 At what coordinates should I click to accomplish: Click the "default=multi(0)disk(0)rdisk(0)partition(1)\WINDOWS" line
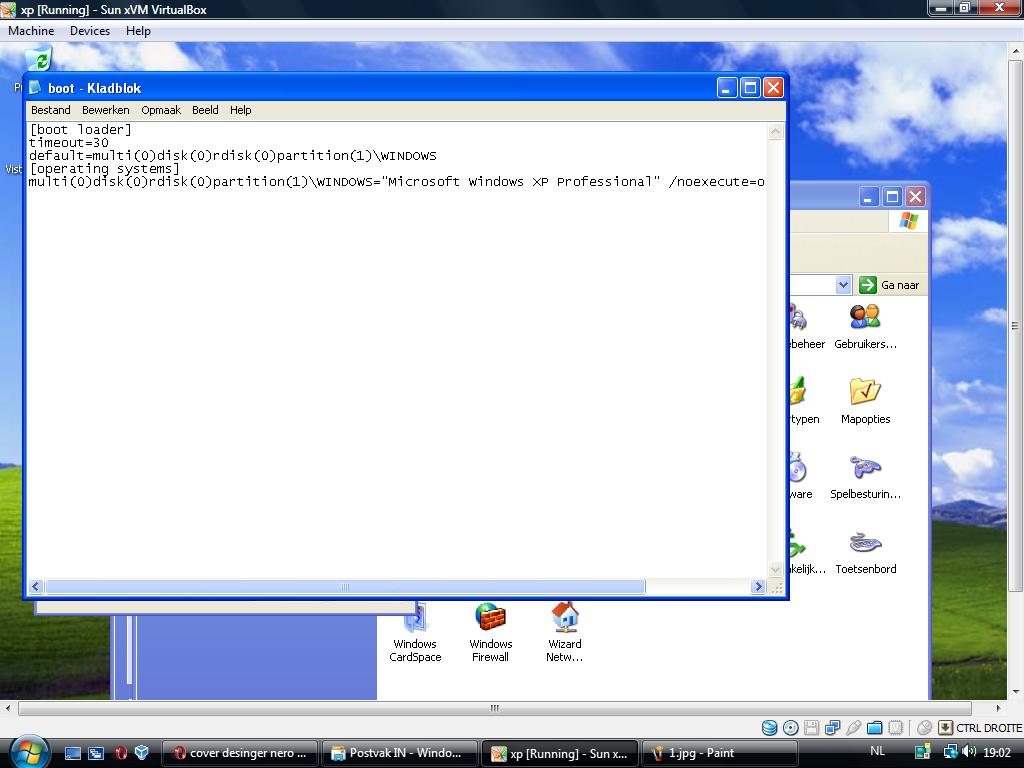232,155
